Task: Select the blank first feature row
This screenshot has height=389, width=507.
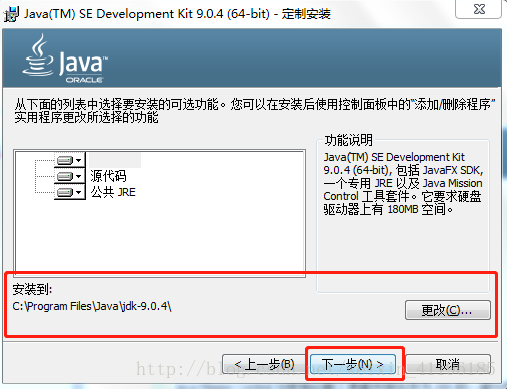Action: coord(115,160)
